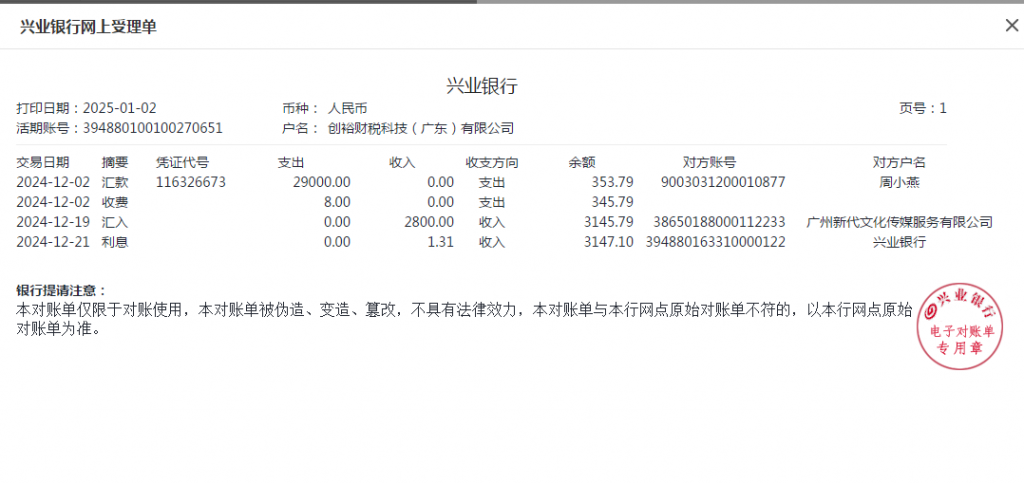Viewport: 1024px width, 484px height.
Task: Click balance 3145.79
Action: click(609, 222)
